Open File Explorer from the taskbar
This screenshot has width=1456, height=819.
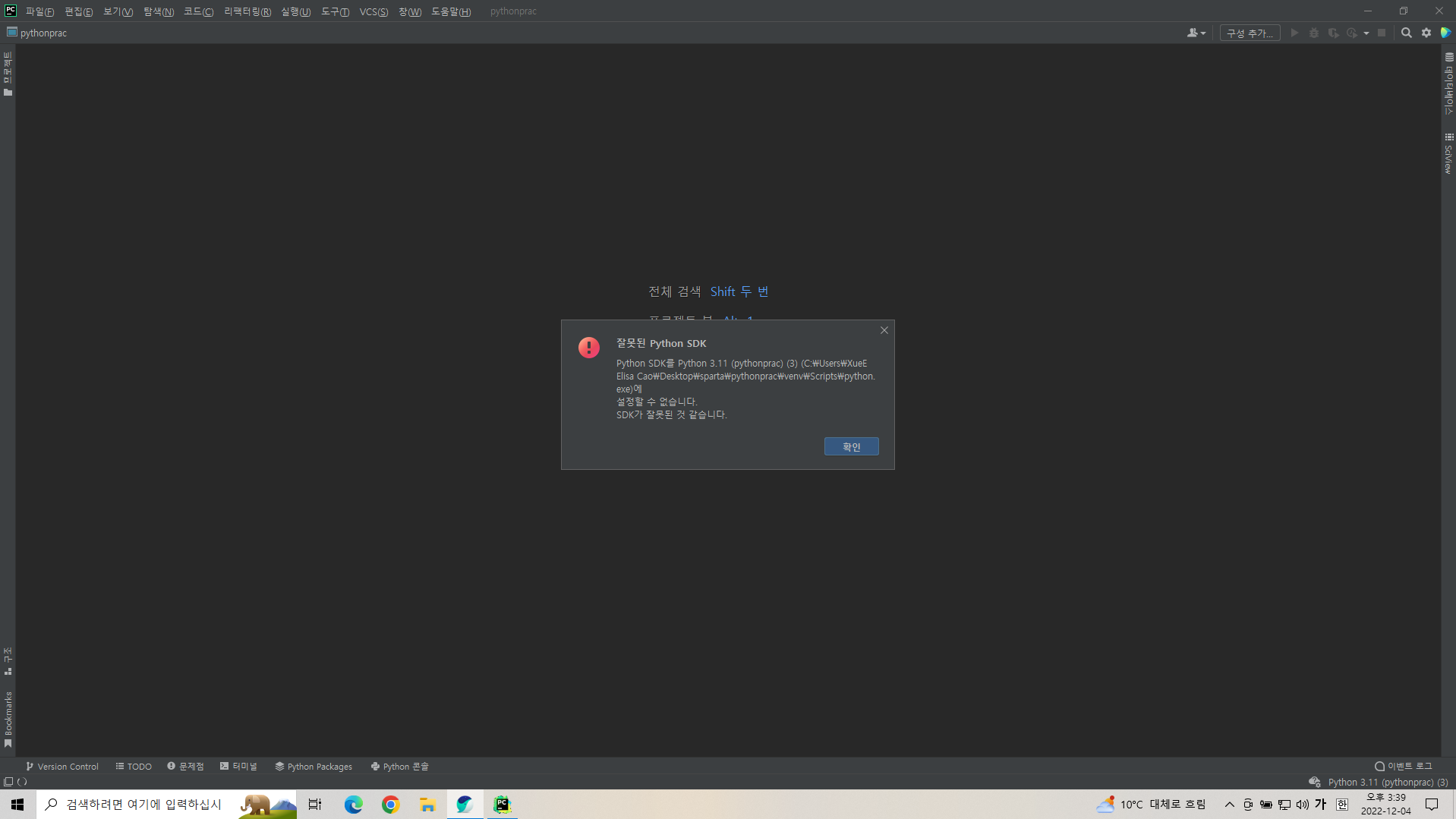pyautogui.click(x=427, y=805)
